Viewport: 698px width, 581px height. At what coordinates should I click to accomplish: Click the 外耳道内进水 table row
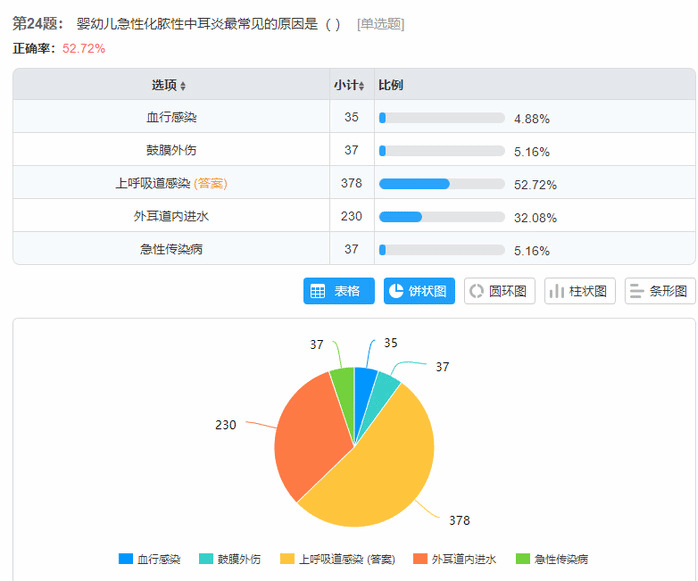[x=171, y=216]
